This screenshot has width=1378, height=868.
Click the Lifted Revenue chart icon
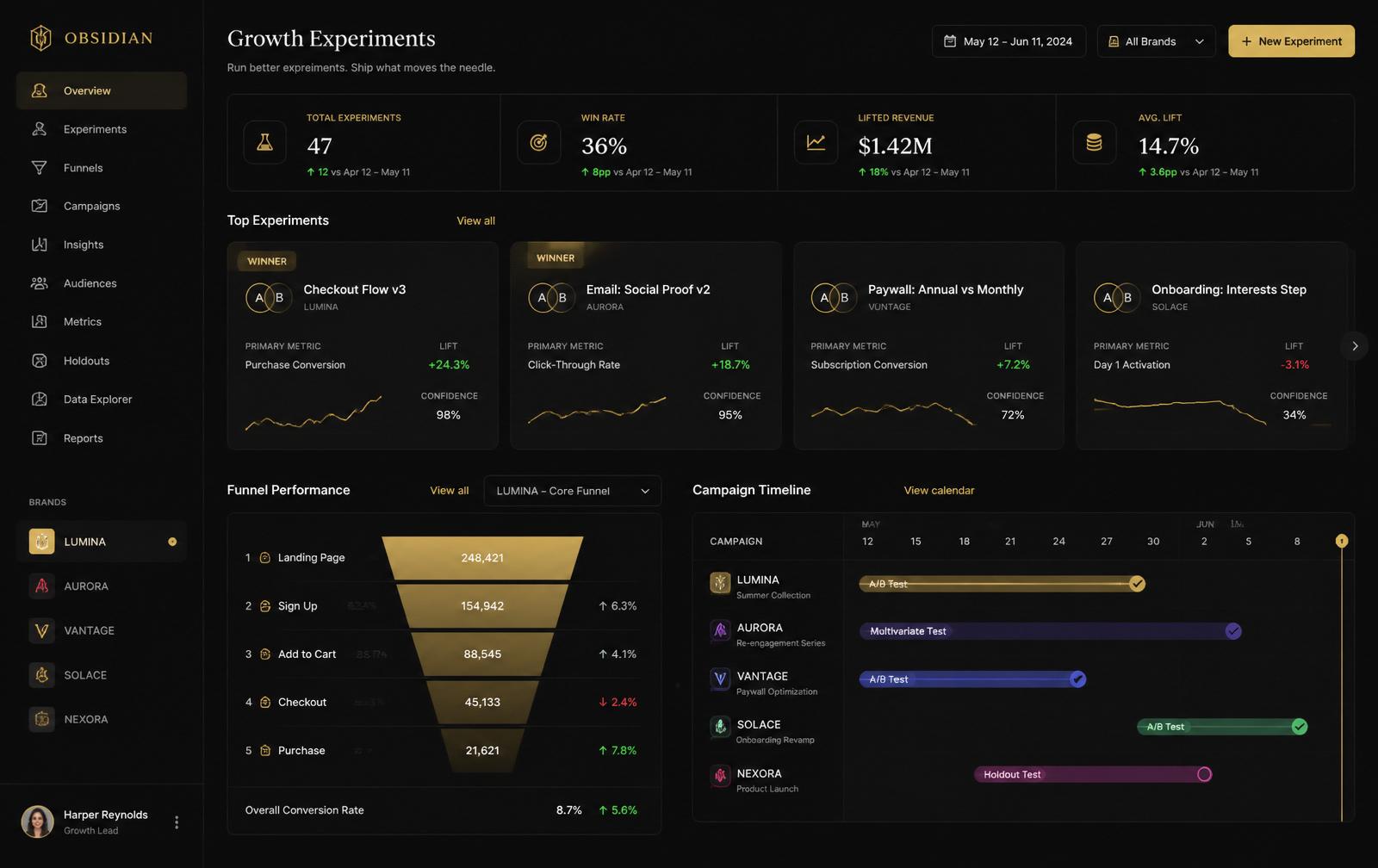point(816,142)
